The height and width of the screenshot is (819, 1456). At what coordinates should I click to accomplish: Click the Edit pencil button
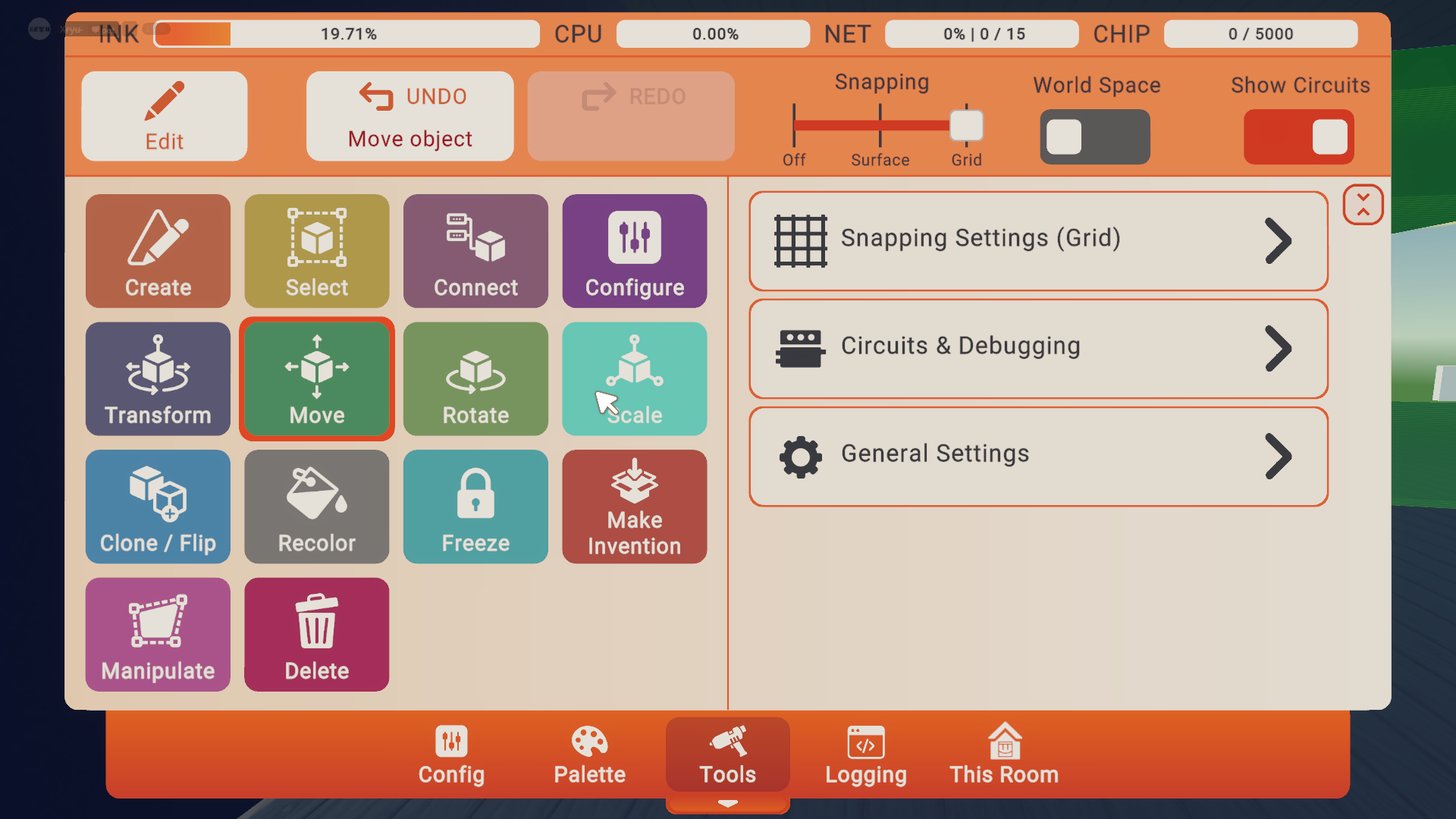(x=165, y=116)
